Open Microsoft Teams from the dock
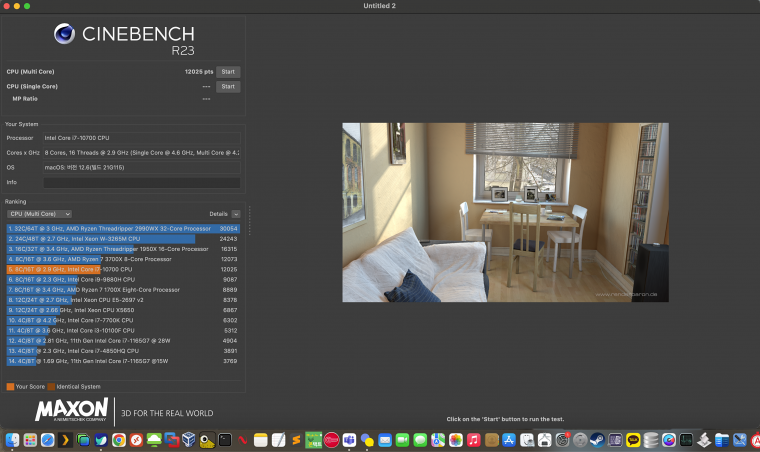The height and width of the screenshot is (452, 760). tap(349, 440)
